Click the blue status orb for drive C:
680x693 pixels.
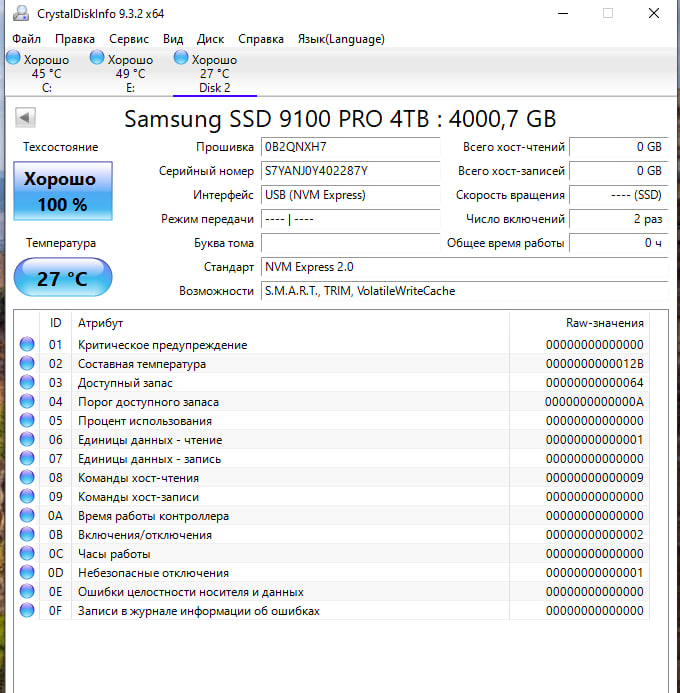pyautogui.click(x=13, y=57)
